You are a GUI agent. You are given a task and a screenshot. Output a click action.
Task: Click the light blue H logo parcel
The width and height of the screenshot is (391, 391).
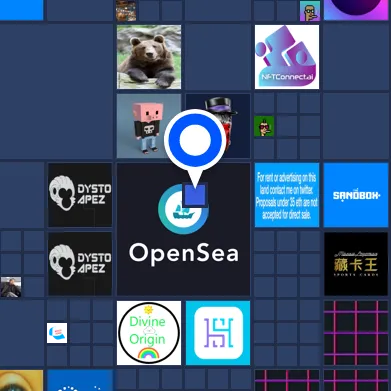tap(218, 333)
